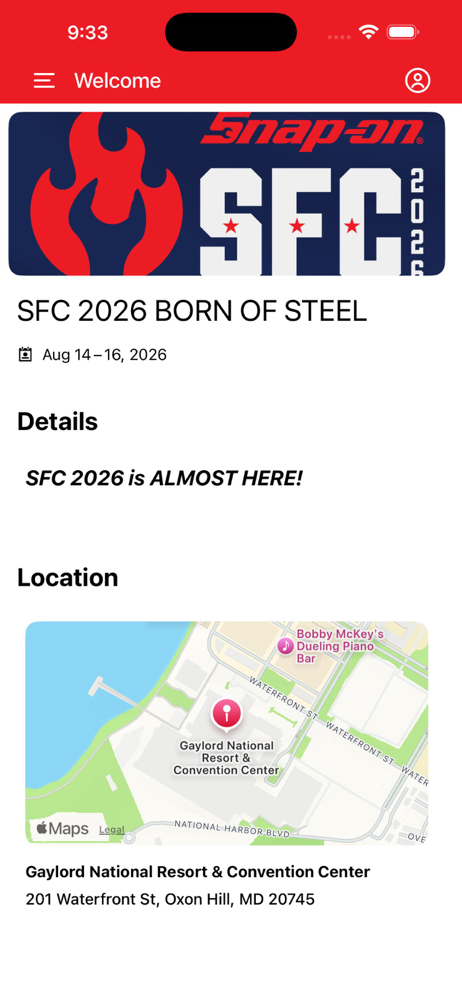Image resolution: width=462 pixels, height=1000 pixels.
Task: Tap the Wi-Fi status icon
Action: pyautogui.click(x=368, y=32)
